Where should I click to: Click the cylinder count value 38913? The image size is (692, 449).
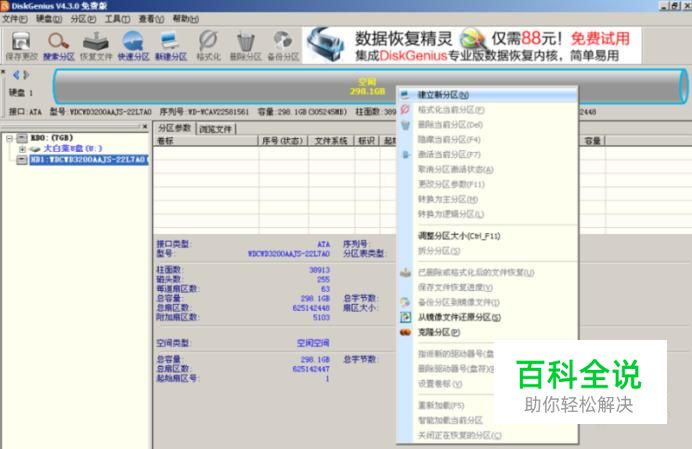(320, 270)
